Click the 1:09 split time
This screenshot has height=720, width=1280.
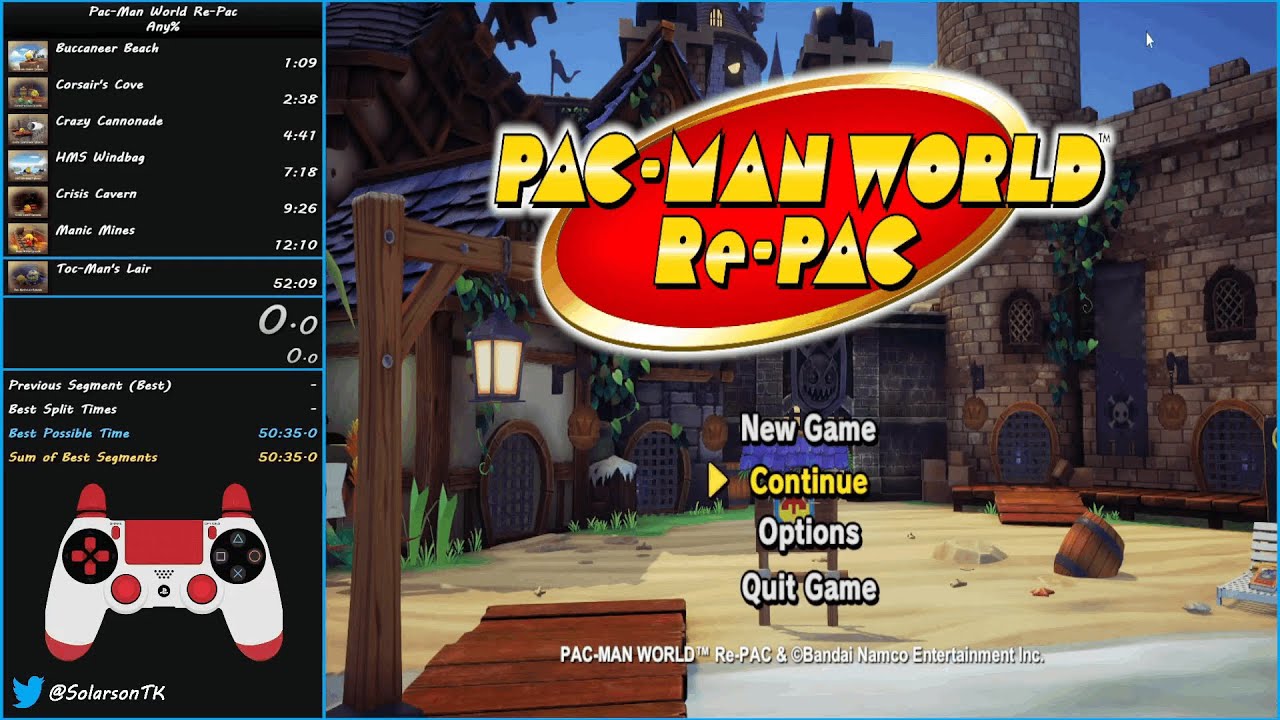pyautogui.click(x=300, y=63)
